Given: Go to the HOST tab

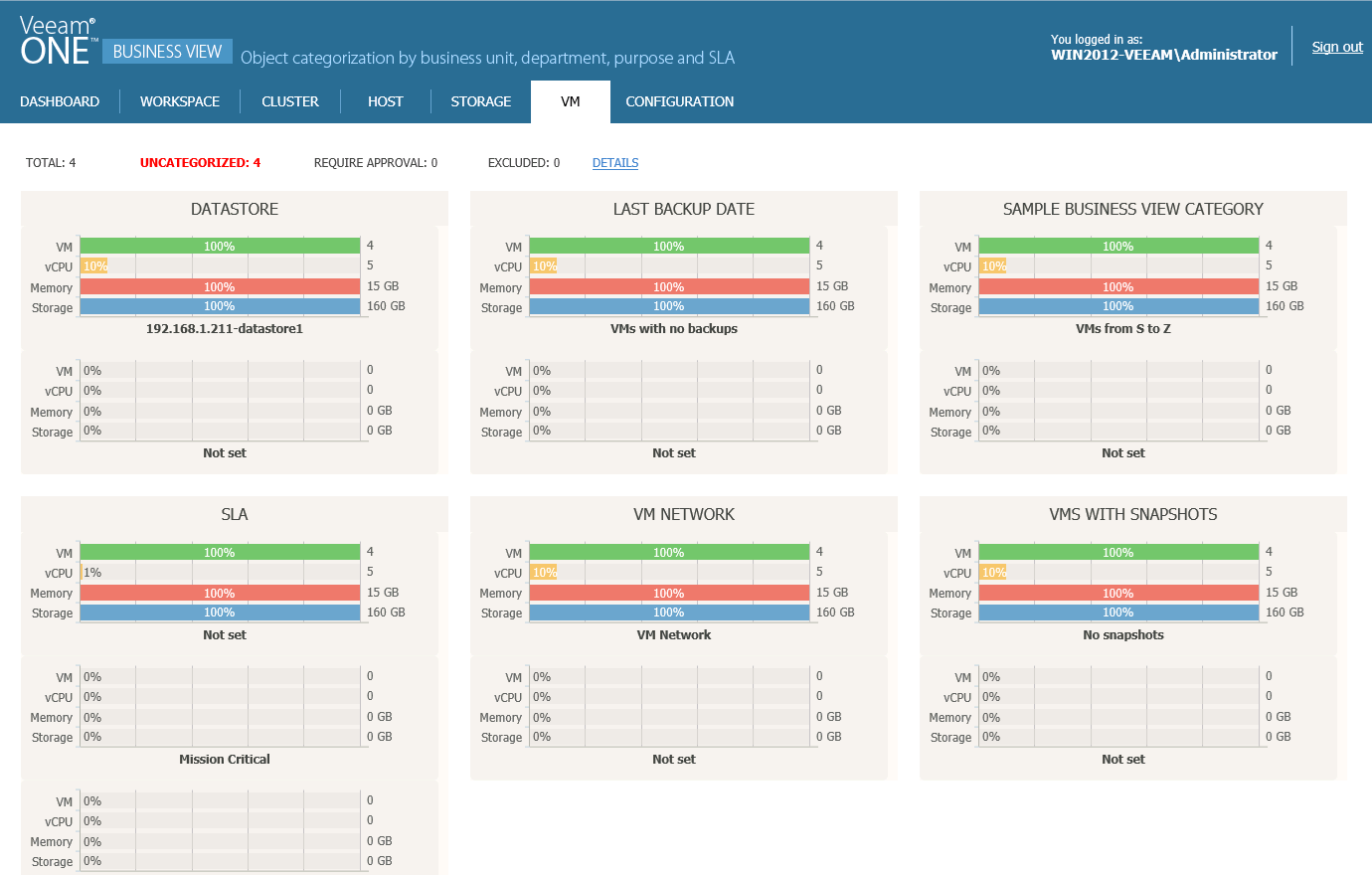Looking at the screenshot, I should tap(386, 101).
